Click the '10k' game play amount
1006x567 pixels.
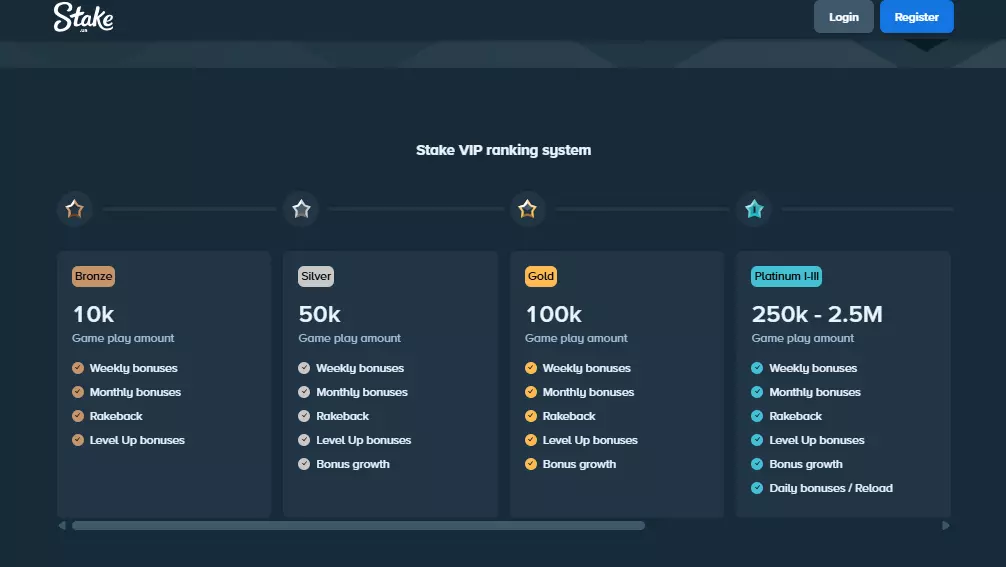(x=94, y=314)
